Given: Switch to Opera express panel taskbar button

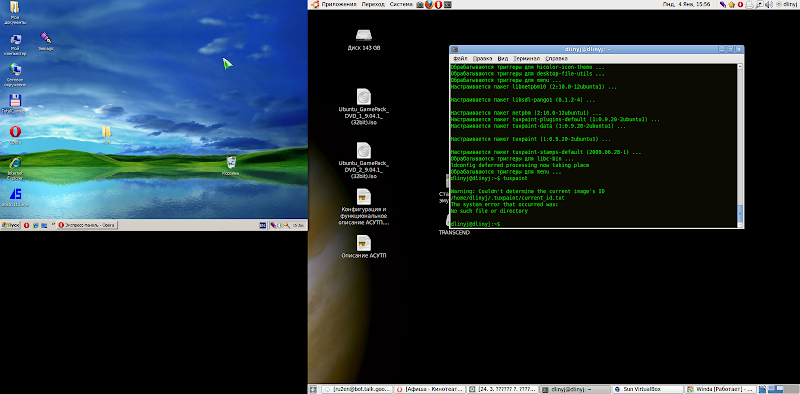Looking at the screenshot, I should (87, 225).
